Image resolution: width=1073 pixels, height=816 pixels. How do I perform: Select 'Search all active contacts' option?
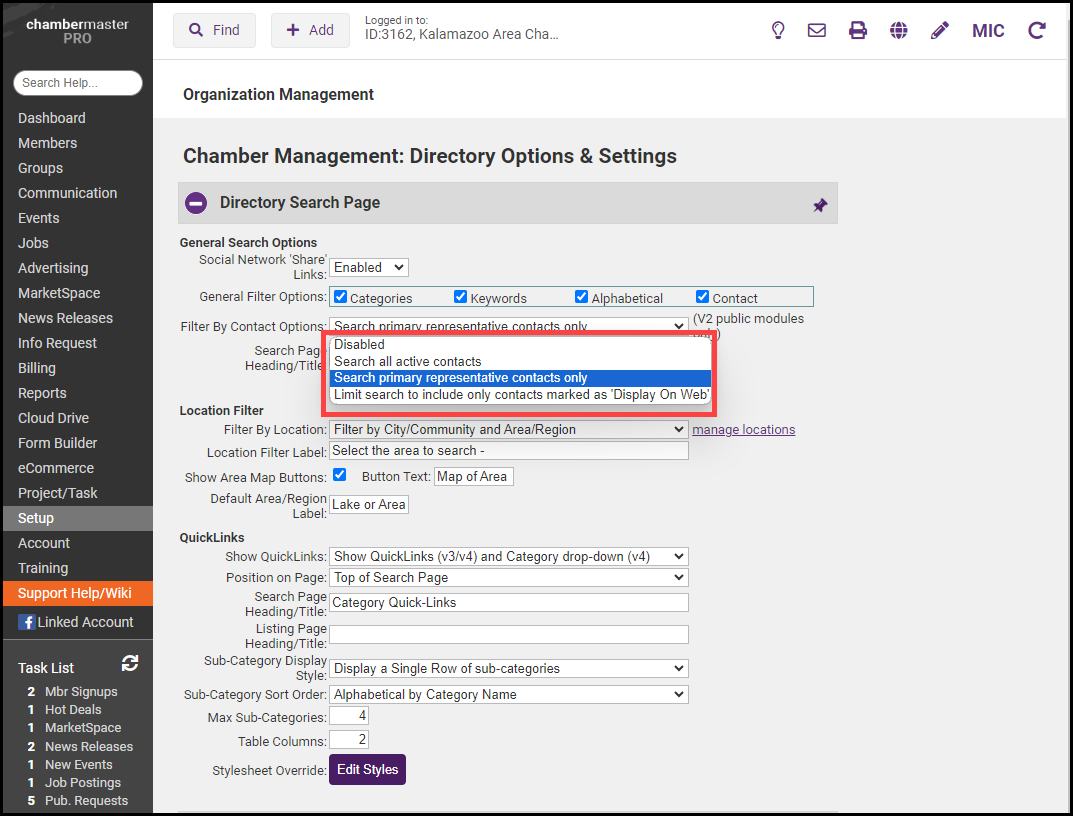408,361
